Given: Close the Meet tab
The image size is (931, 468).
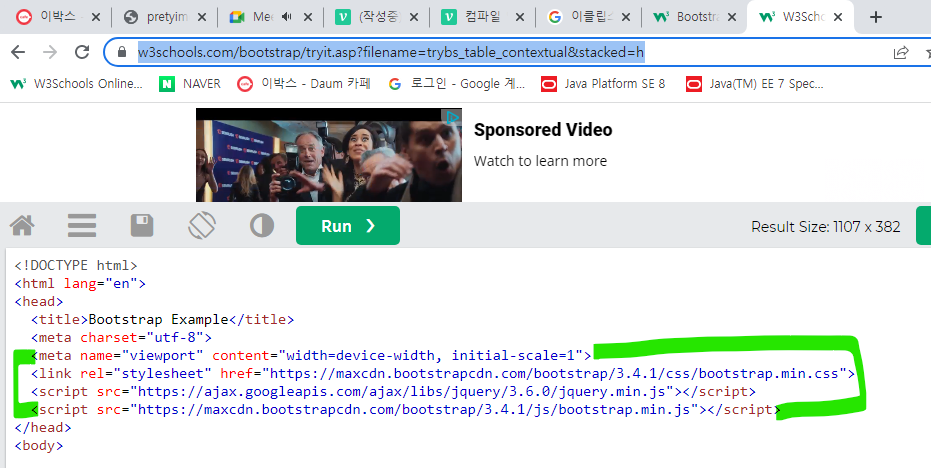Looking at the screenshot, I should point(308,17).
